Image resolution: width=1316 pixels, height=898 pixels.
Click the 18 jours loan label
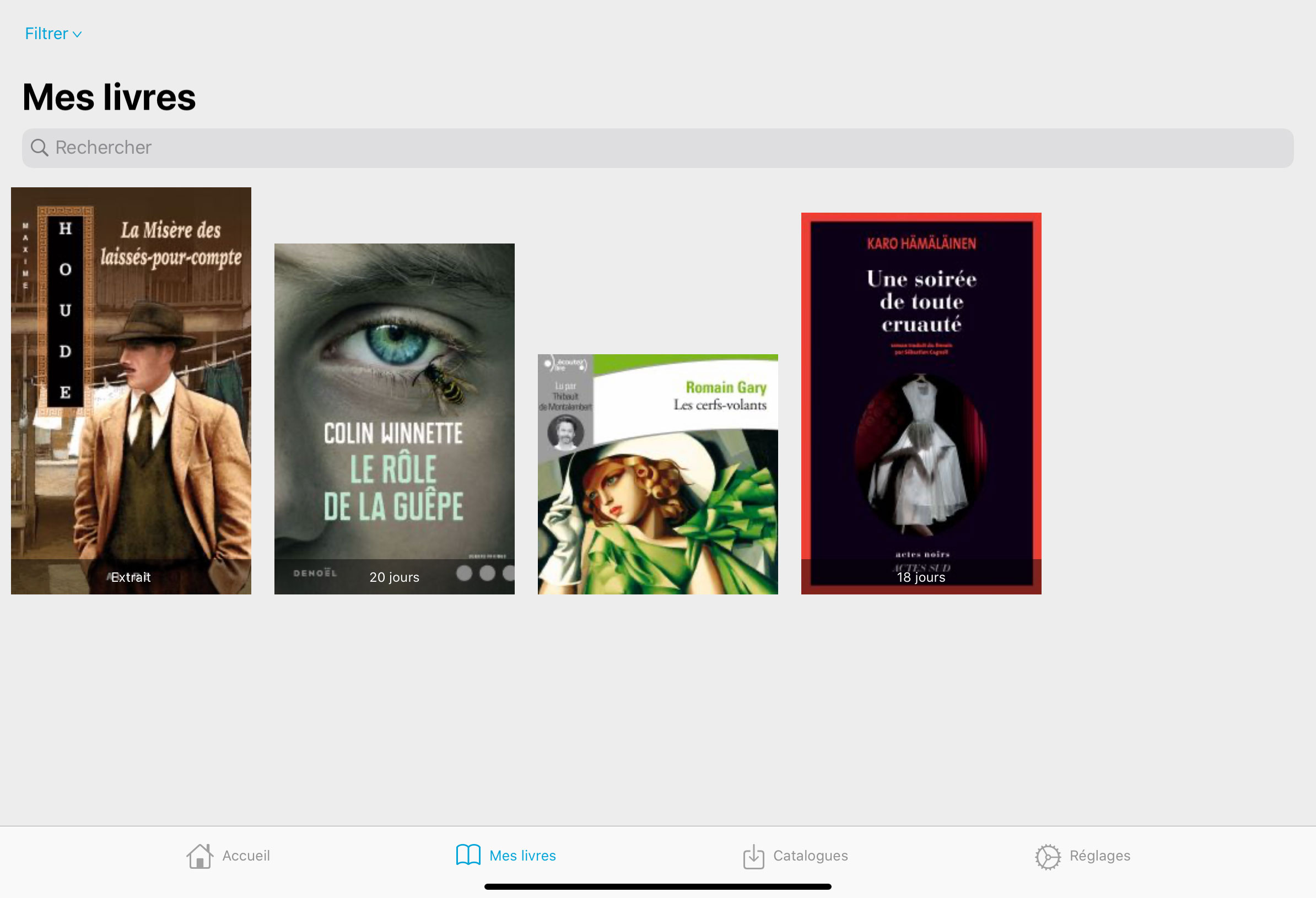tap(921, 577)
